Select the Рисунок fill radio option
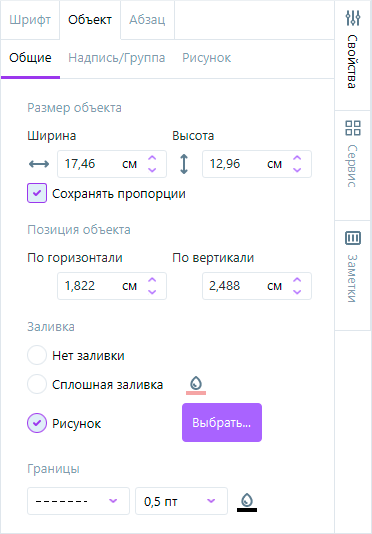The height and width of the screenshot is (534, 372). click(x=37, y=423)
